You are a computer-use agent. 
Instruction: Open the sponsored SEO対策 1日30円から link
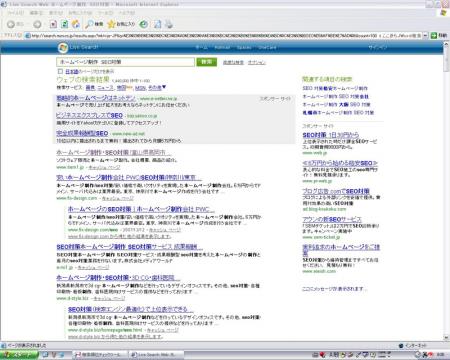pyautogui.click(x=330, y=135)
